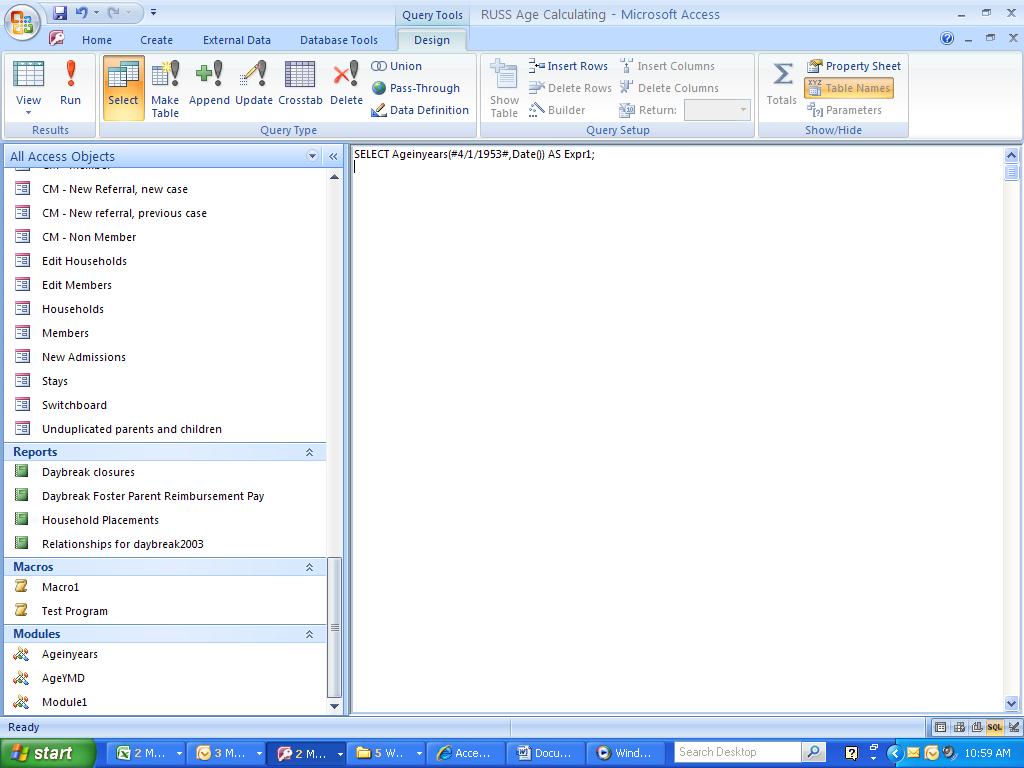
Task: Select Data Definition query option
Action: pos(420,110)
